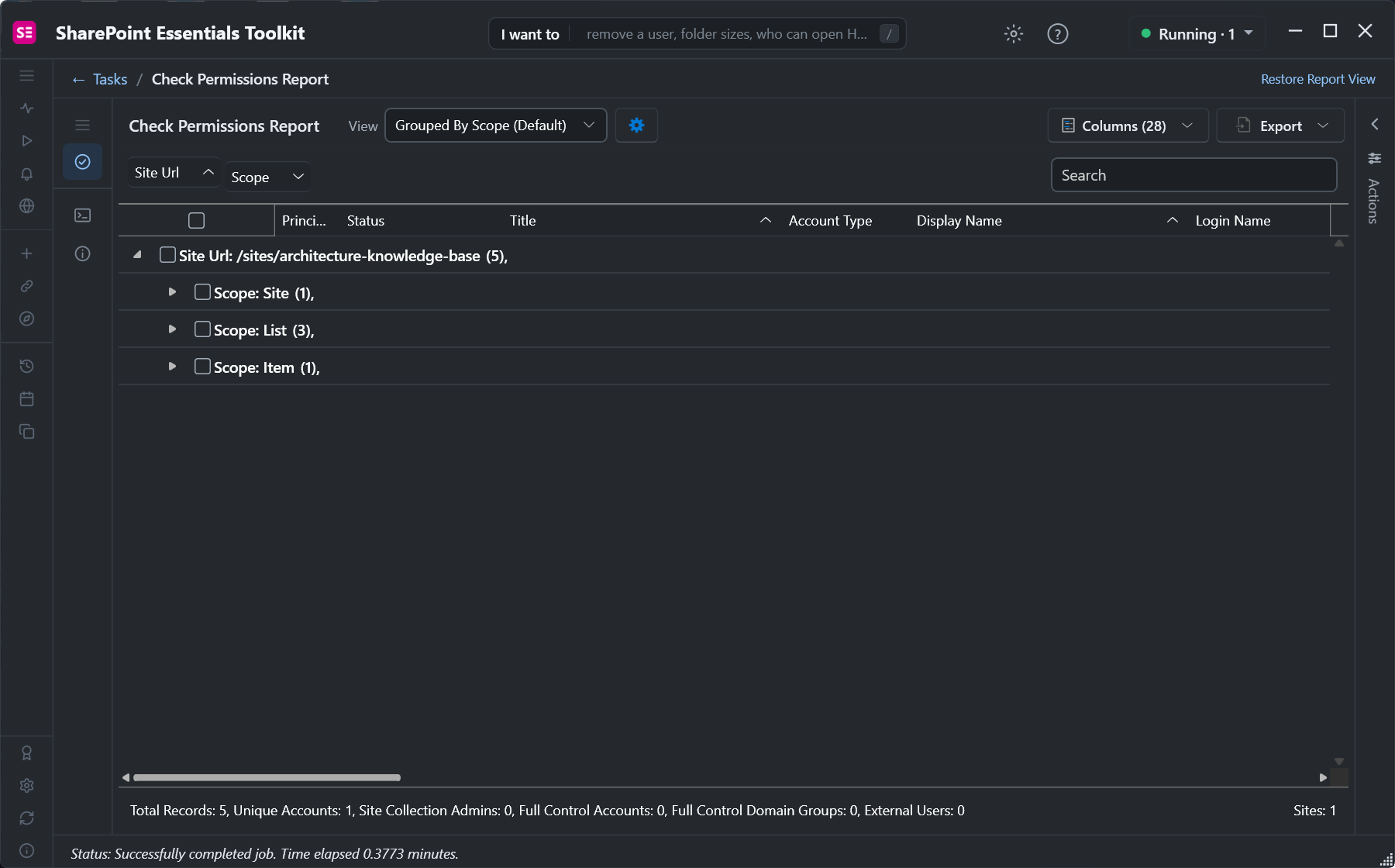The width and height of the screenshot is (1395, 868).
Task: Open the calendar icon in sidebar
Action: click(27, 398)
